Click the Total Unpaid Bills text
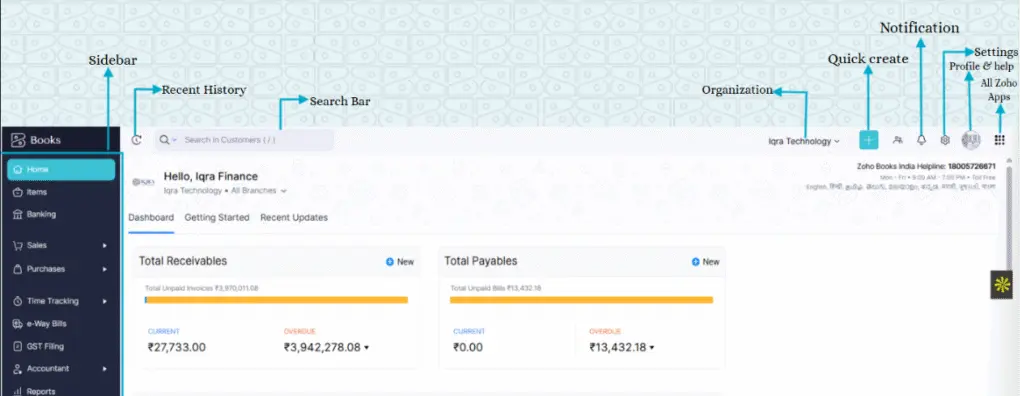This screenshot has height=396, width=1024. (x=496, y=288)
